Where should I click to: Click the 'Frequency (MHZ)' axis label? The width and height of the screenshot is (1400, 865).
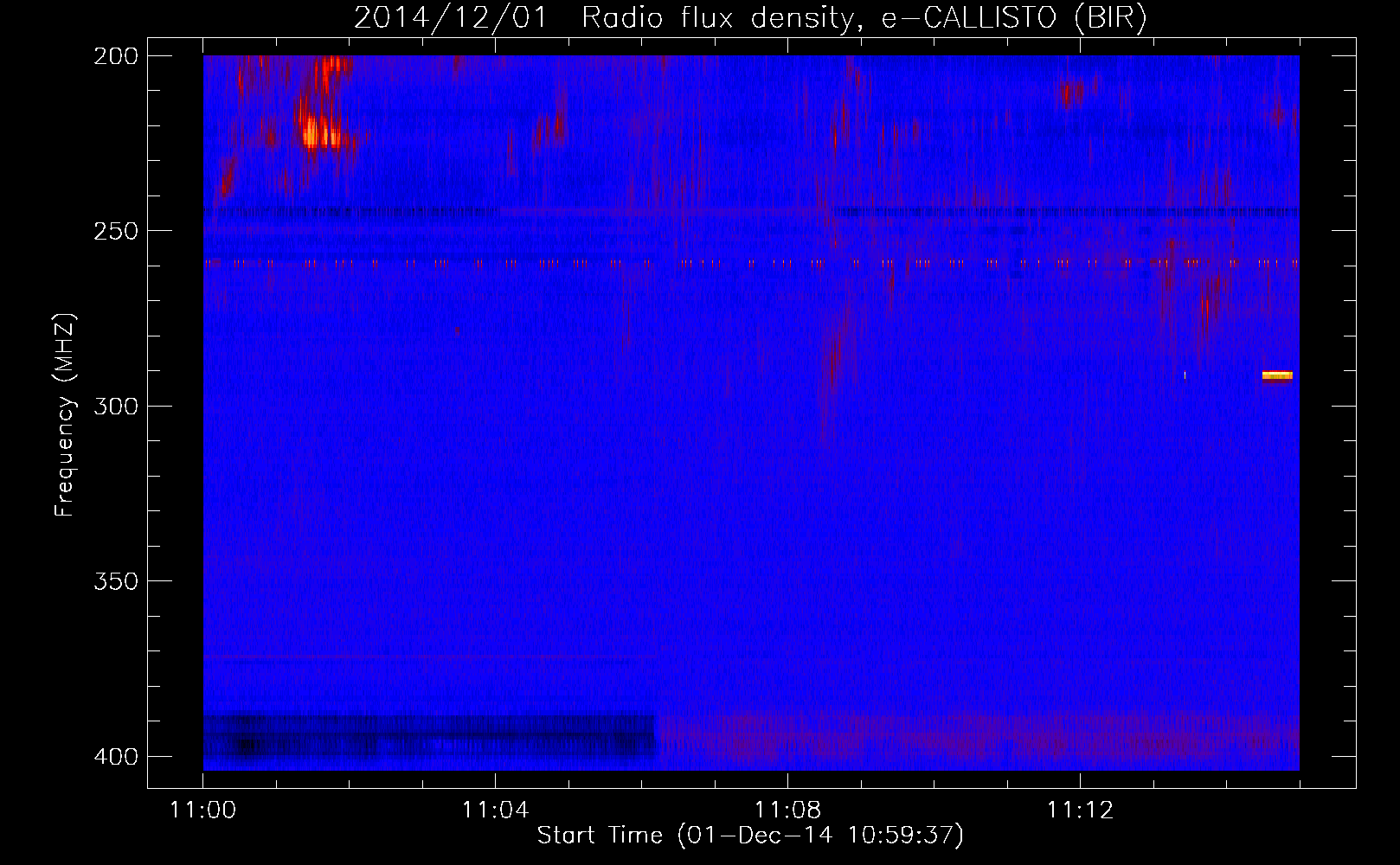66,414
